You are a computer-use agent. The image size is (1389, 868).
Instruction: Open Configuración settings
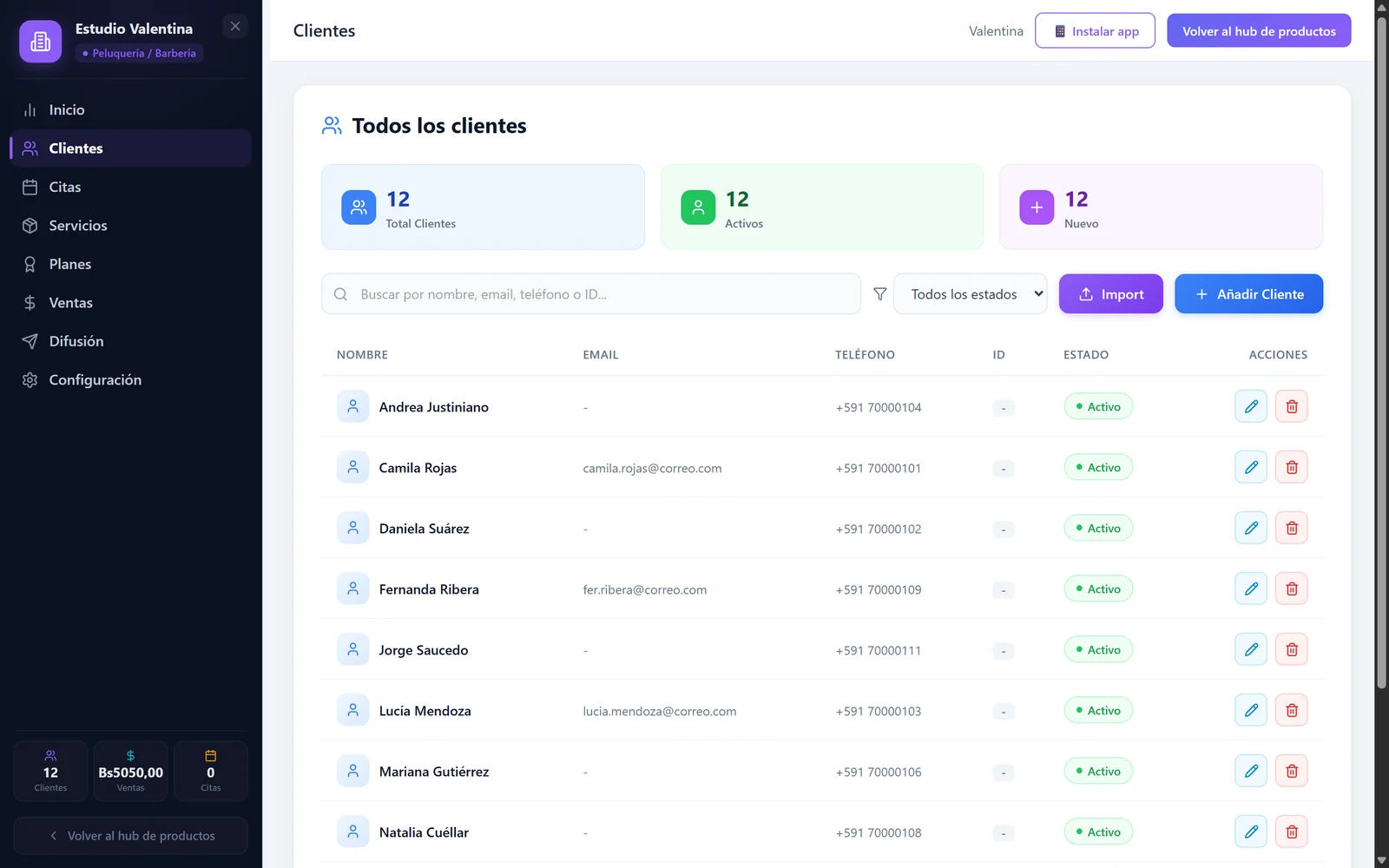tap(131, 380)
